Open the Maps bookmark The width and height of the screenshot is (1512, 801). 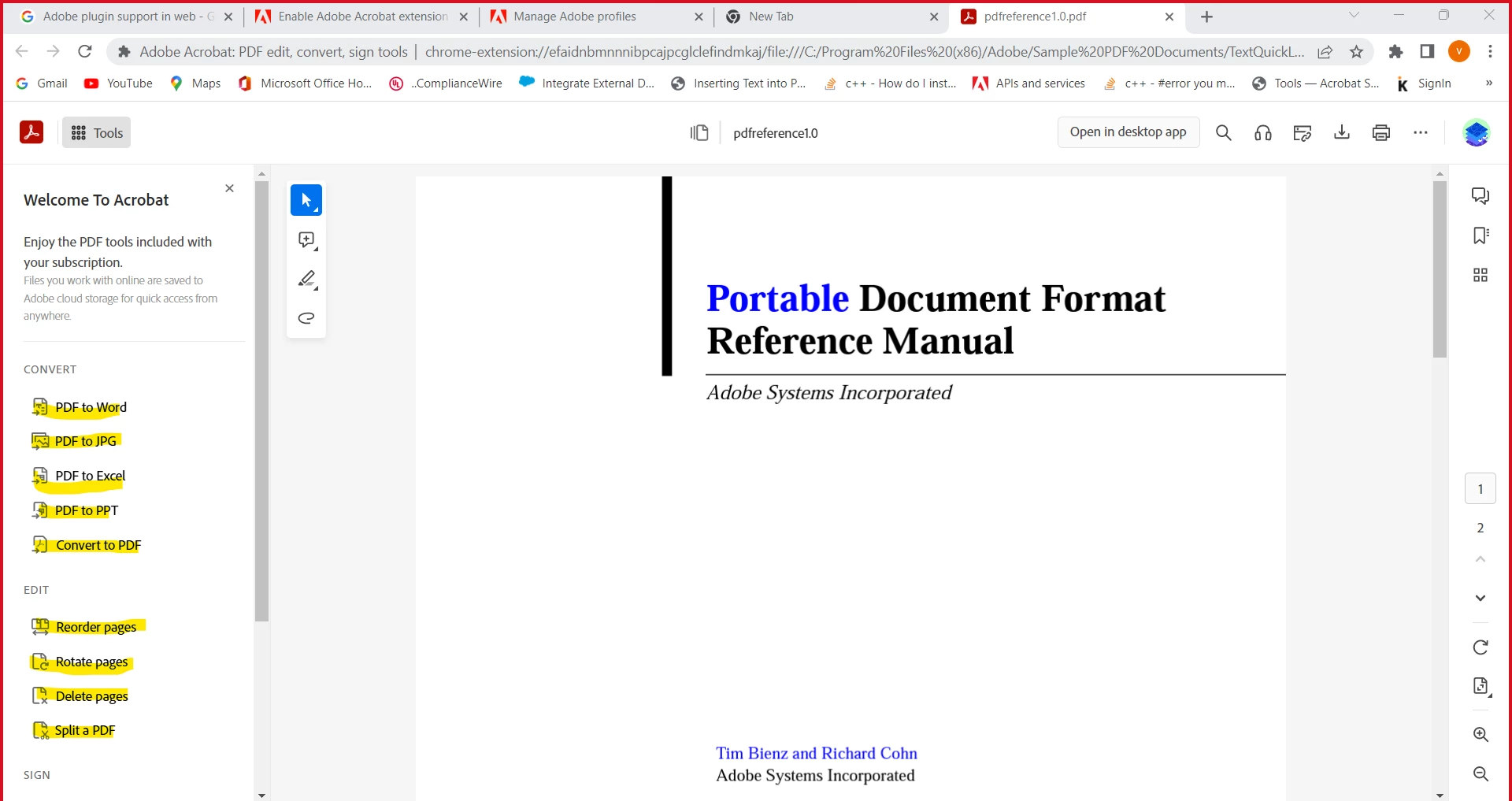click(195, 83)
